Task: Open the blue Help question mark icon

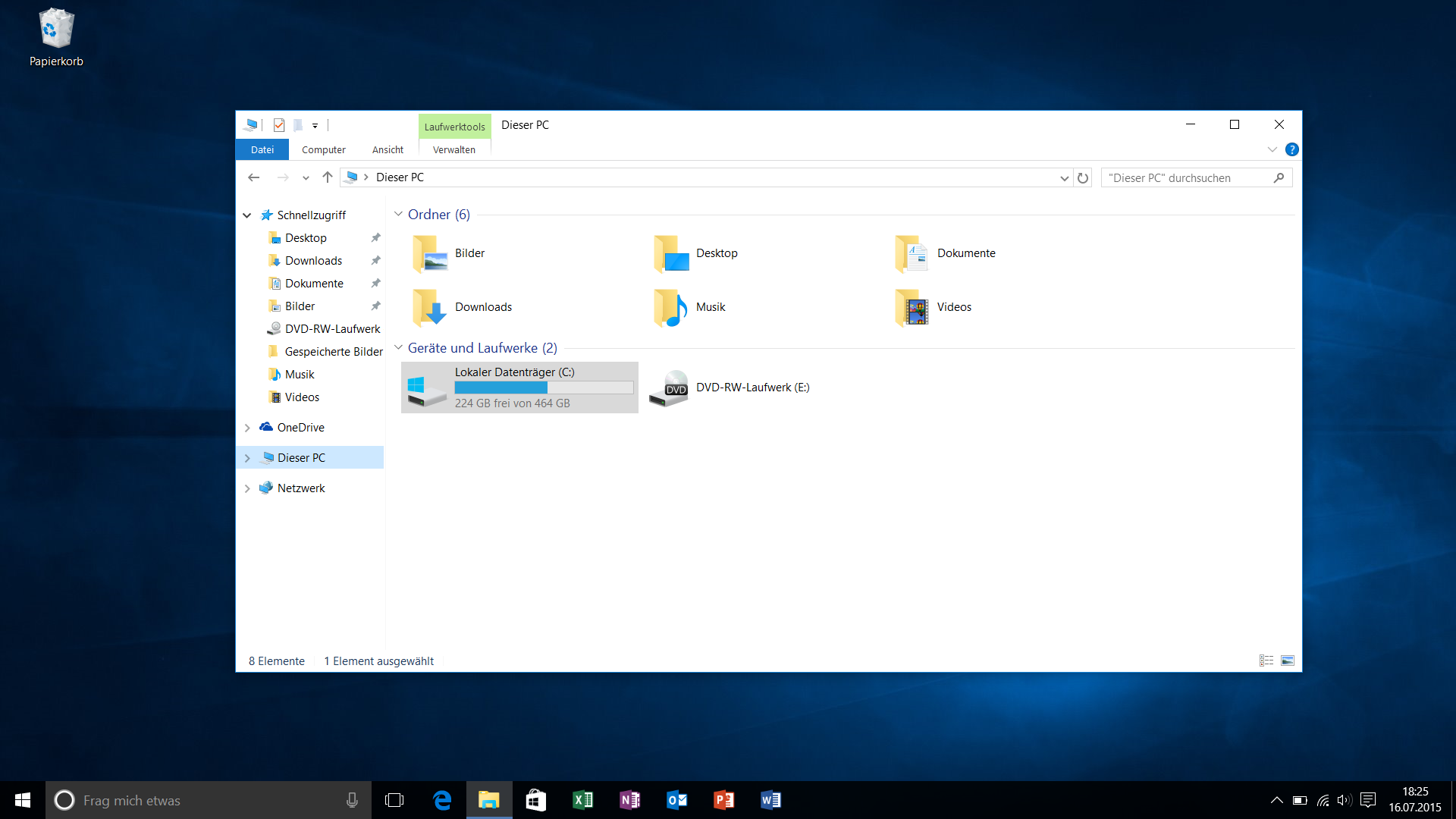Action: pos(1292,149)
